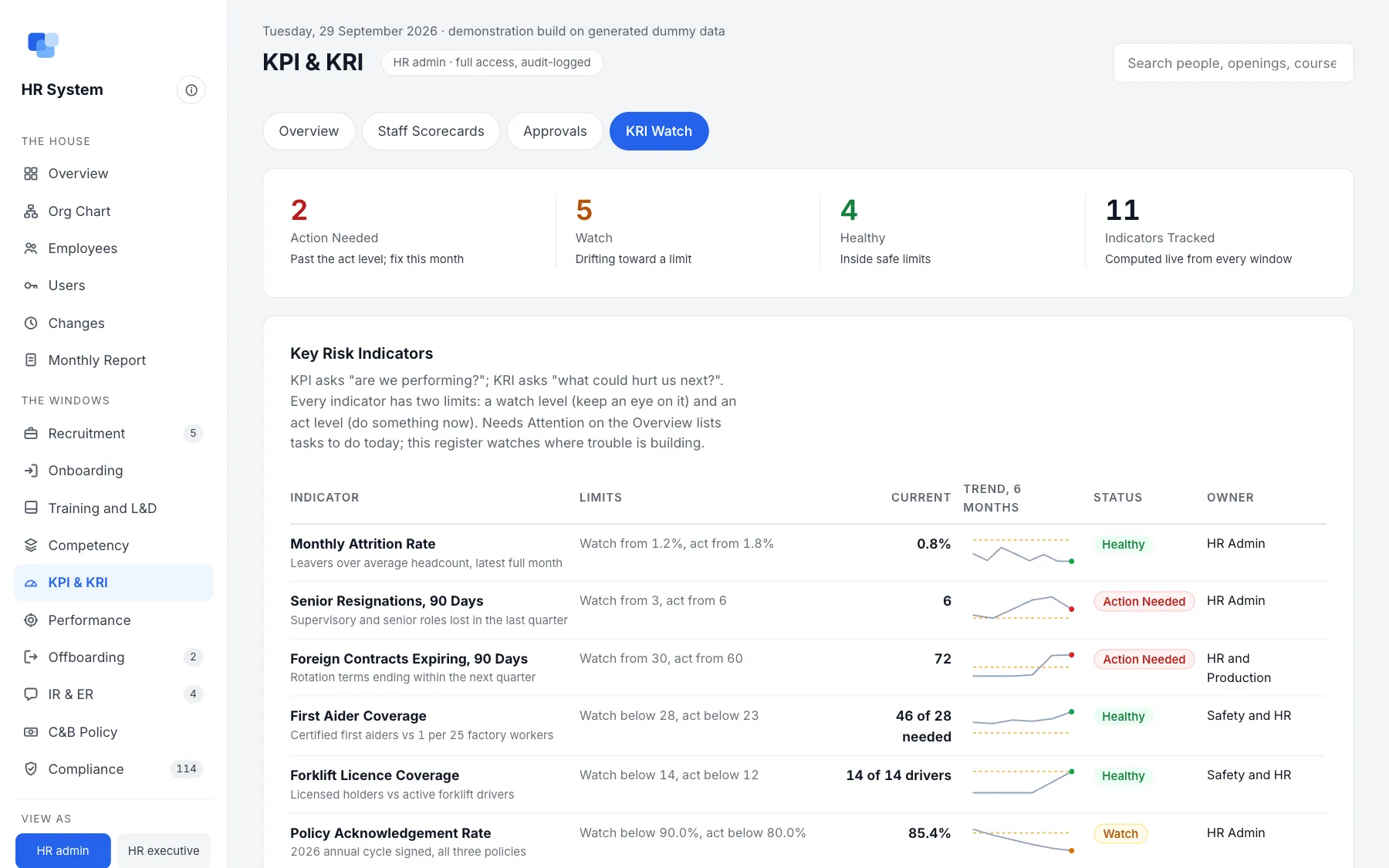The height and width of the screenshot is (868, 1389).
Task: Click the 'HR admin · full access, audit-logged' badge
Action: [x=492, y=62]
